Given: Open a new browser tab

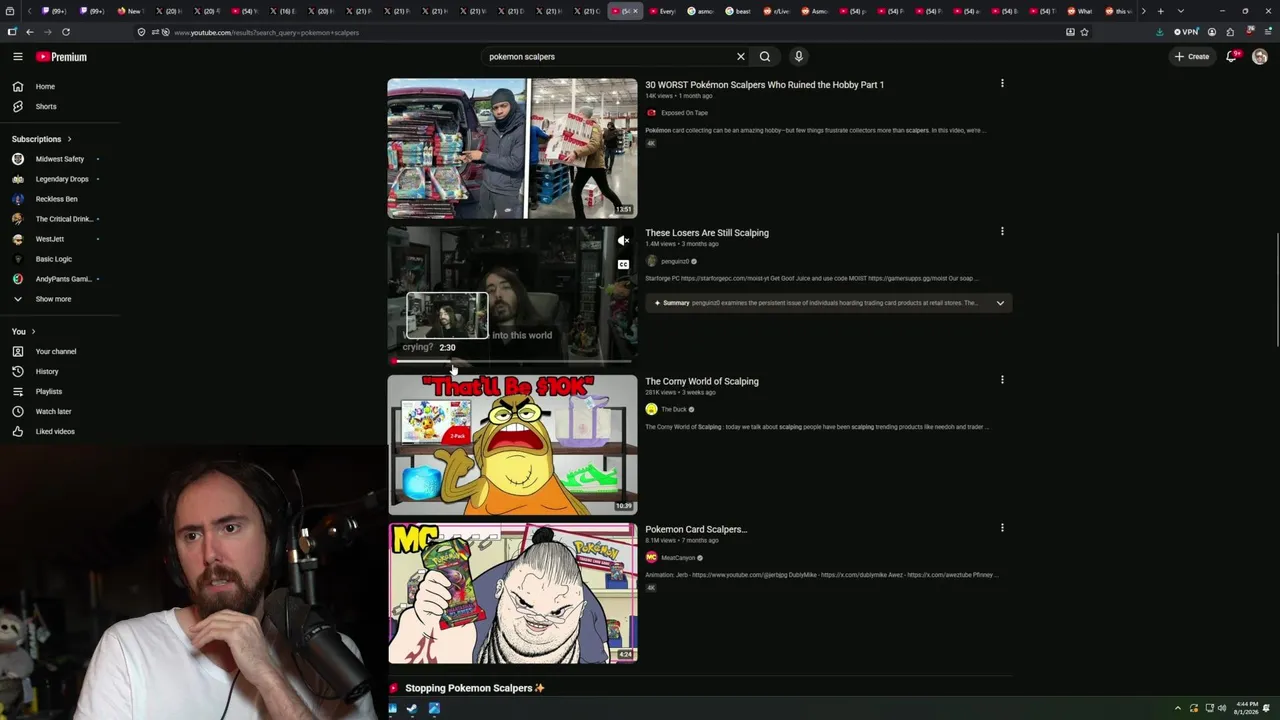Looking at the screenshot, I should [x=1160, y=11].
